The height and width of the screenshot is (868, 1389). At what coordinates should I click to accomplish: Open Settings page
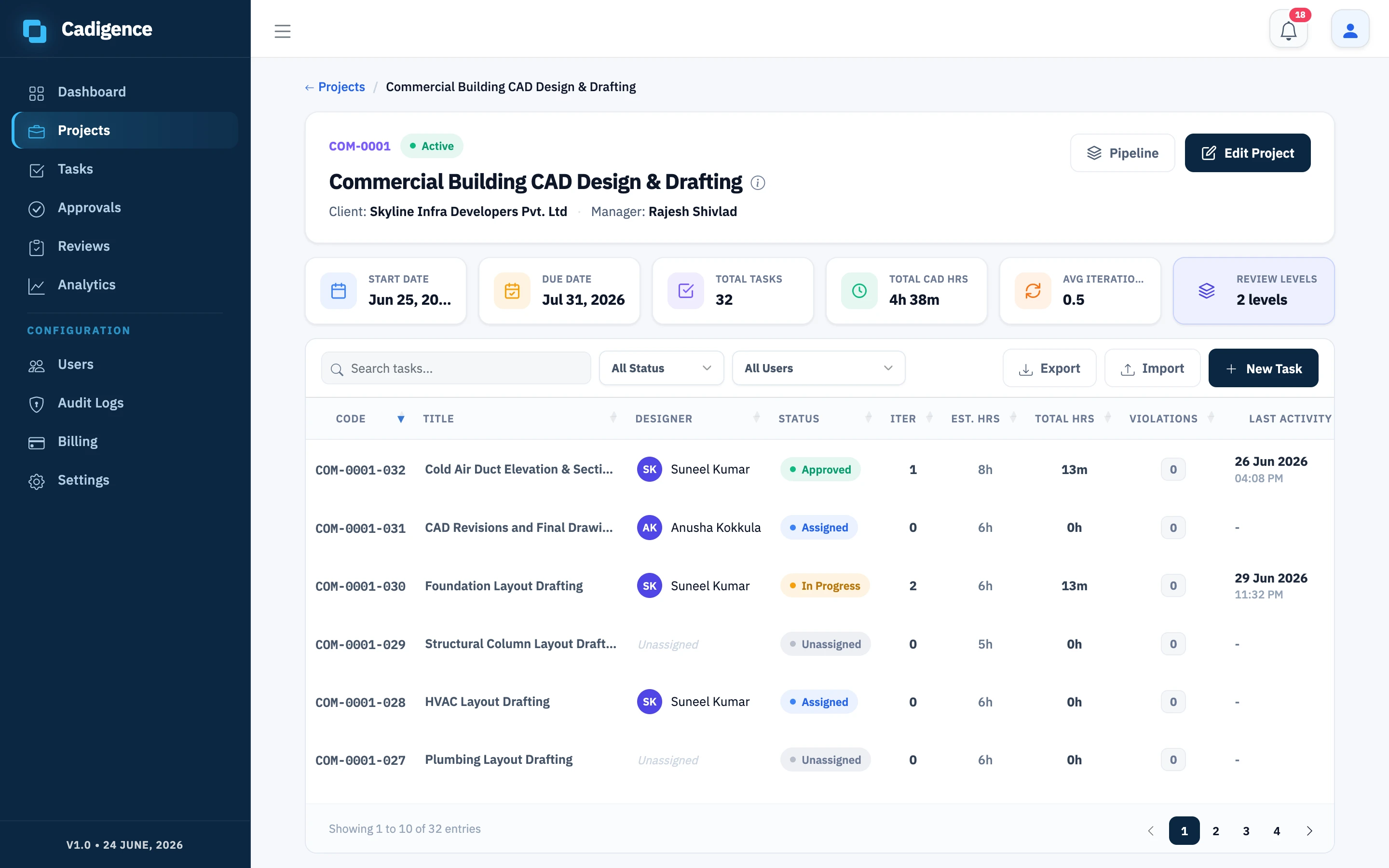click(x=124, y=479)
